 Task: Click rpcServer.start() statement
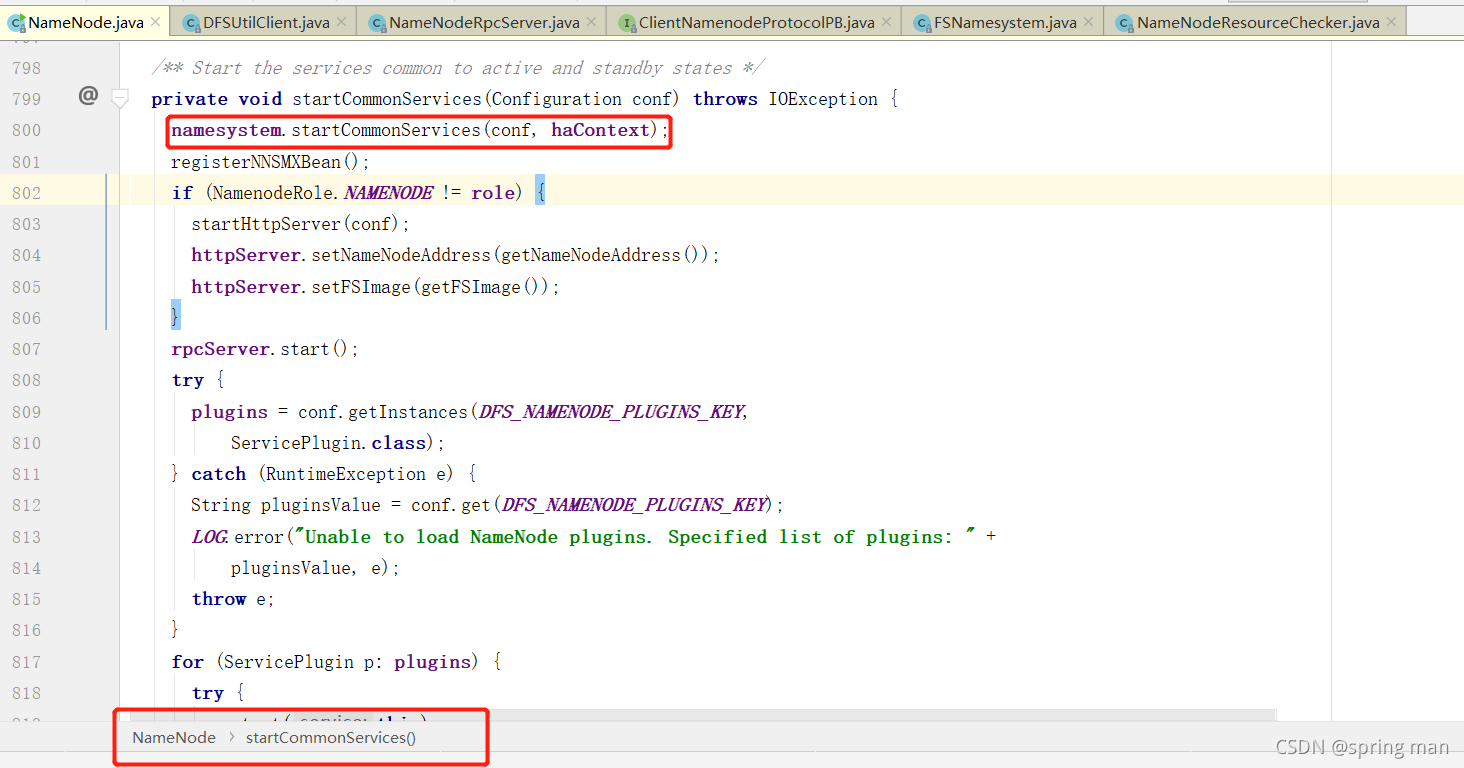[x=265, y=349]
